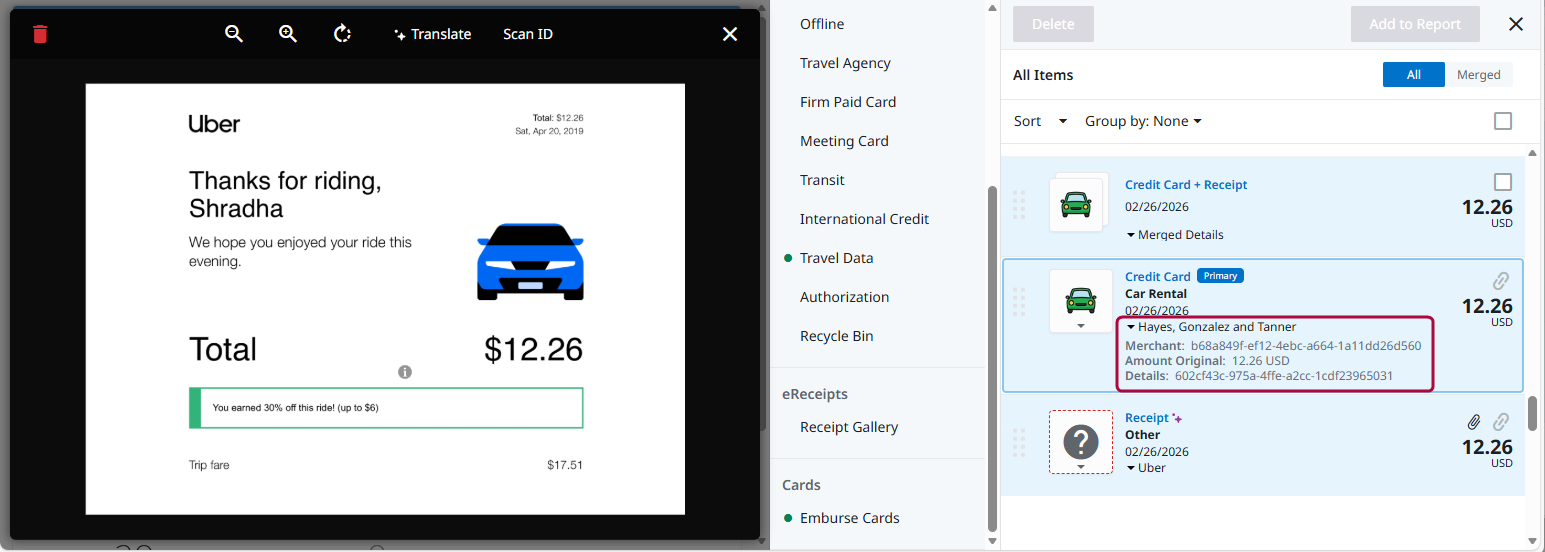Close the receipt image viewer
The image size is (1545, 552).
[x=730, y=34]
